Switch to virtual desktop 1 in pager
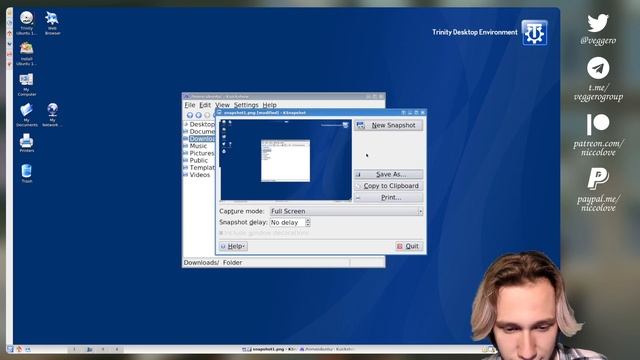Image resolution: width=640 pixels, height=360 pixels. [74, 349]
